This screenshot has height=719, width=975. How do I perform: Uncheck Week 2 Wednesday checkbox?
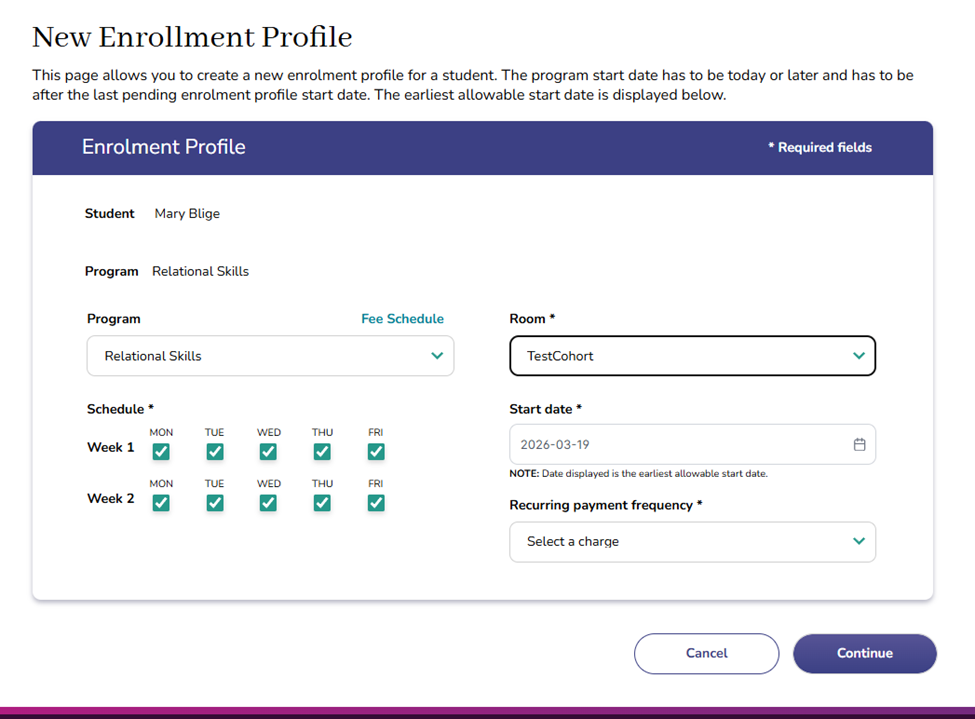(x=268, y=503)
